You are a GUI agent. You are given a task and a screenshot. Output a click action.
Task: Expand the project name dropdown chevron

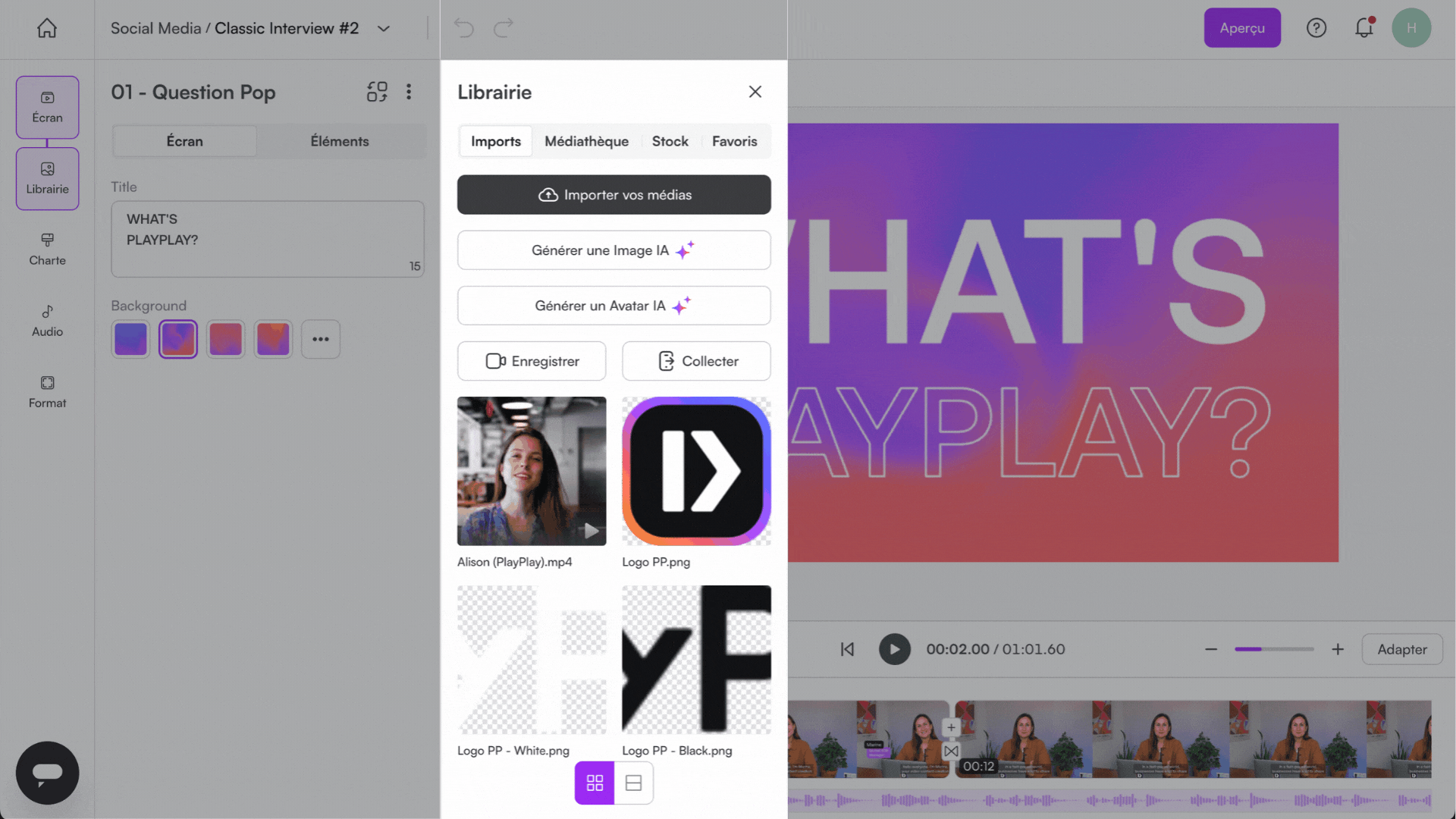[384, 29]
